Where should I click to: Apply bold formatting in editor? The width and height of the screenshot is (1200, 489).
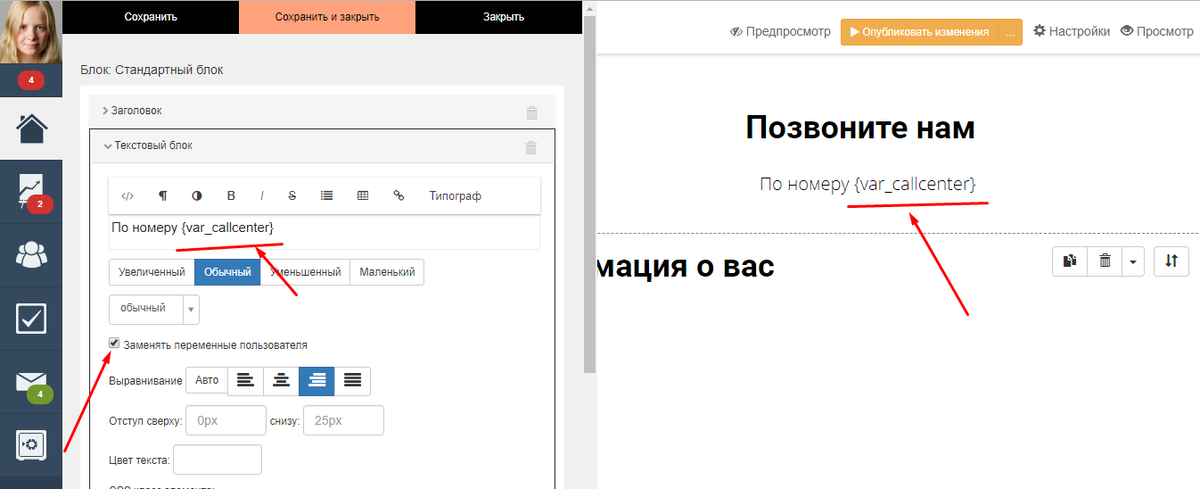pos(231,196)
